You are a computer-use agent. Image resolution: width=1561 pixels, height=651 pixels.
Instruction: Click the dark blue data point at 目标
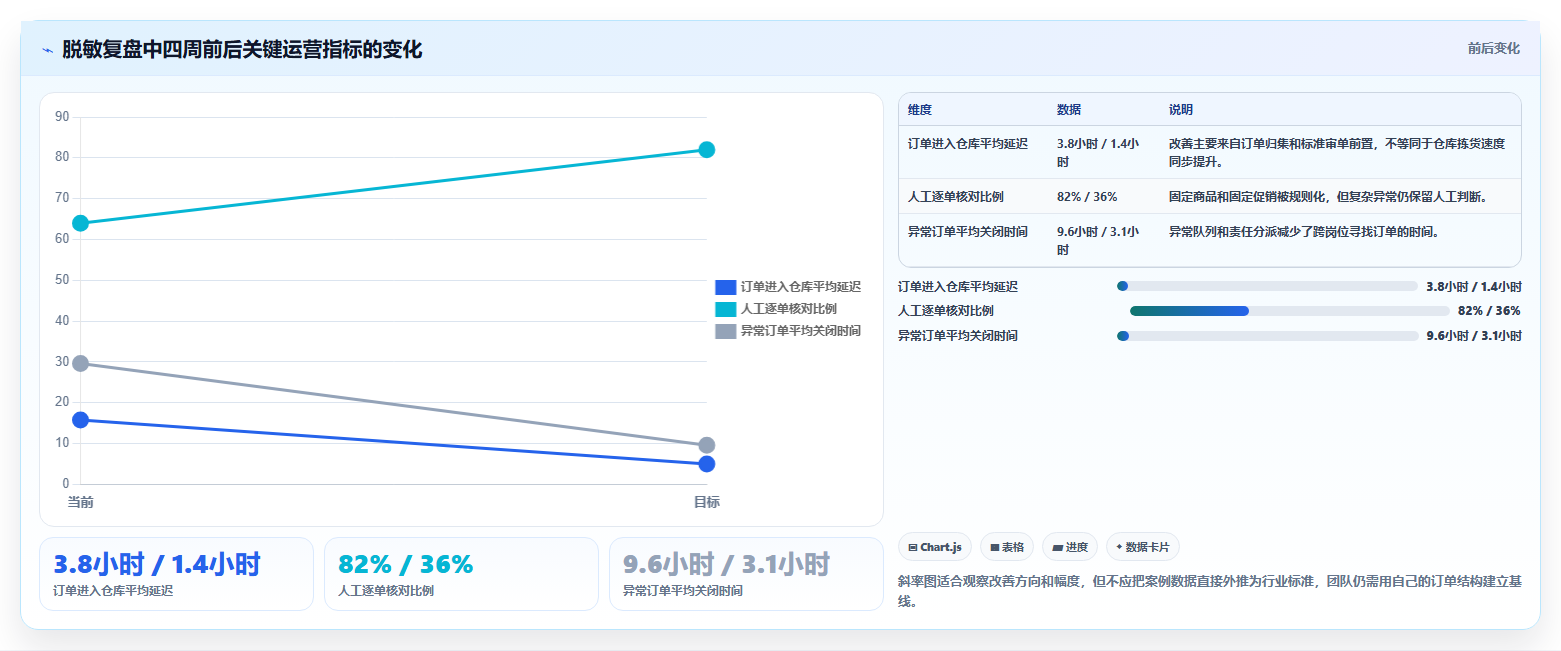click(707, 464)
